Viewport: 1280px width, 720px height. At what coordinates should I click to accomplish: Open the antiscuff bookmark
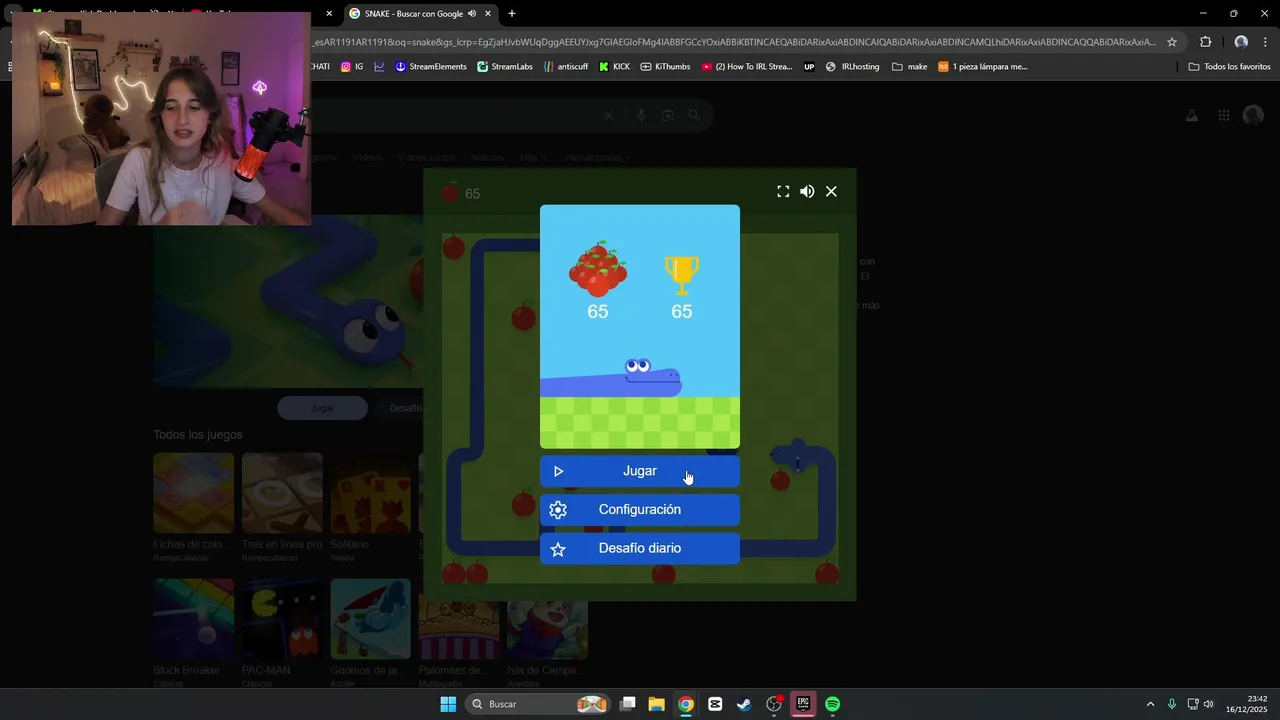click(x=566, y=67)
